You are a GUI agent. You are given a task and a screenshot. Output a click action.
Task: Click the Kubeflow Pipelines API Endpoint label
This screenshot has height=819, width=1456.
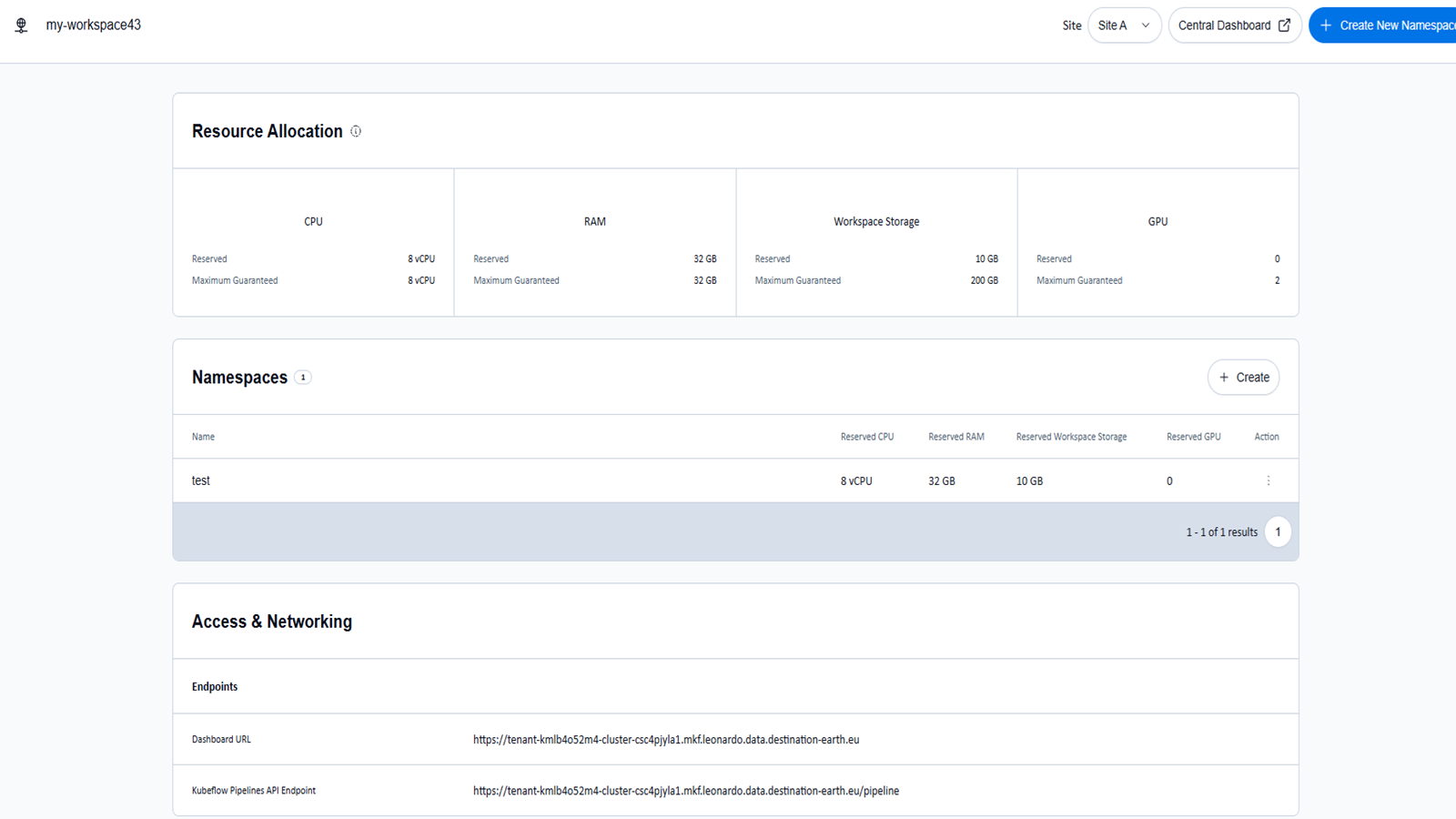coord(254,791)
